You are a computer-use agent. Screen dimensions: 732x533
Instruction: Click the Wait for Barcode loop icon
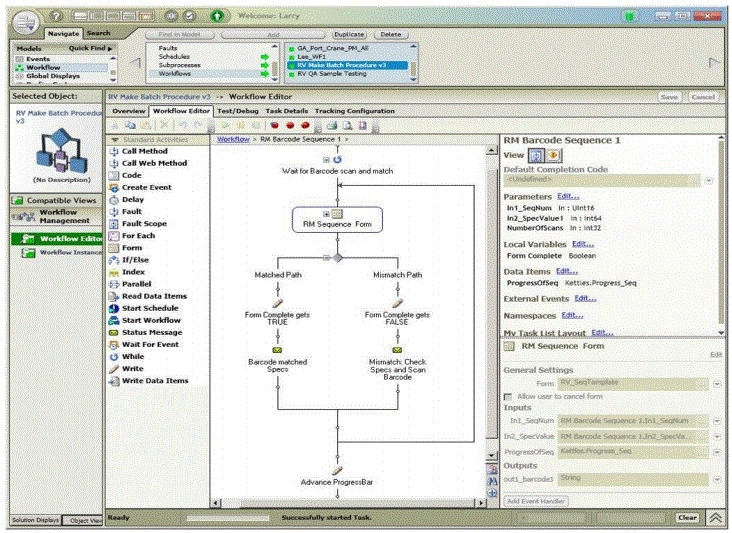(338, 159)
